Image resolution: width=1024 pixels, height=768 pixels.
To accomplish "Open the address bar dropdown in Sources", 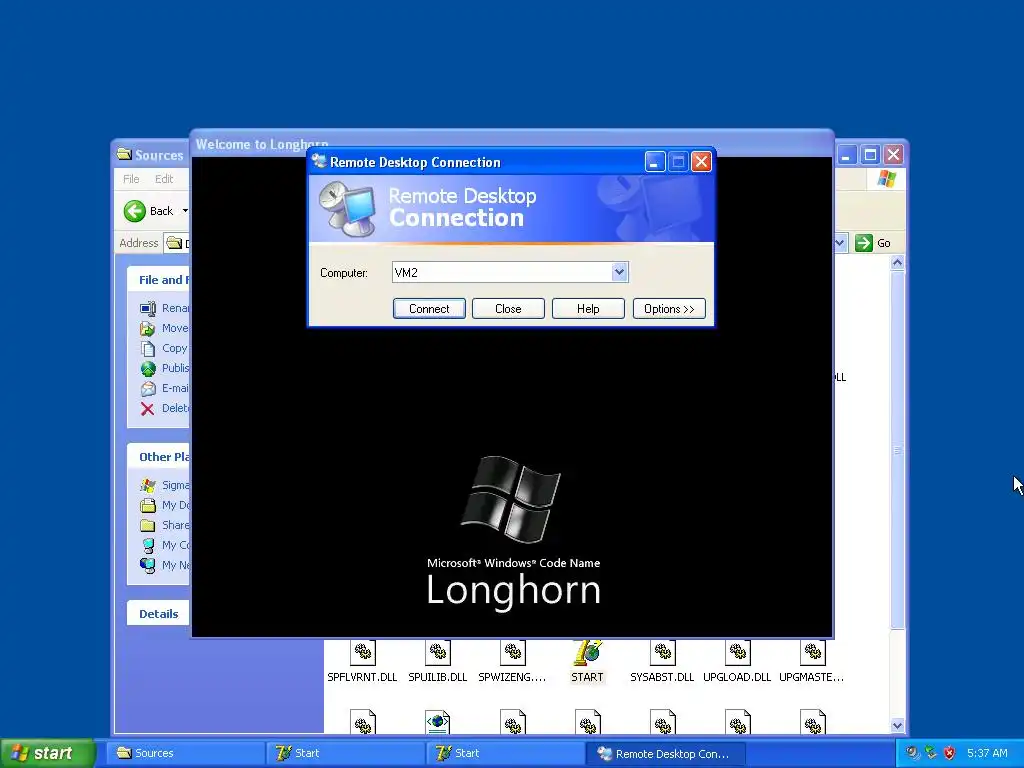I will pyautogui.click(x=840, y=243).
